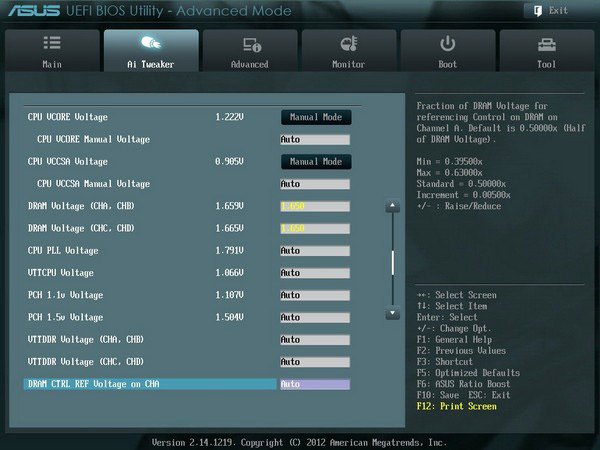
Task: Click the 1.107V PCH reading
Action: point(229,295)
